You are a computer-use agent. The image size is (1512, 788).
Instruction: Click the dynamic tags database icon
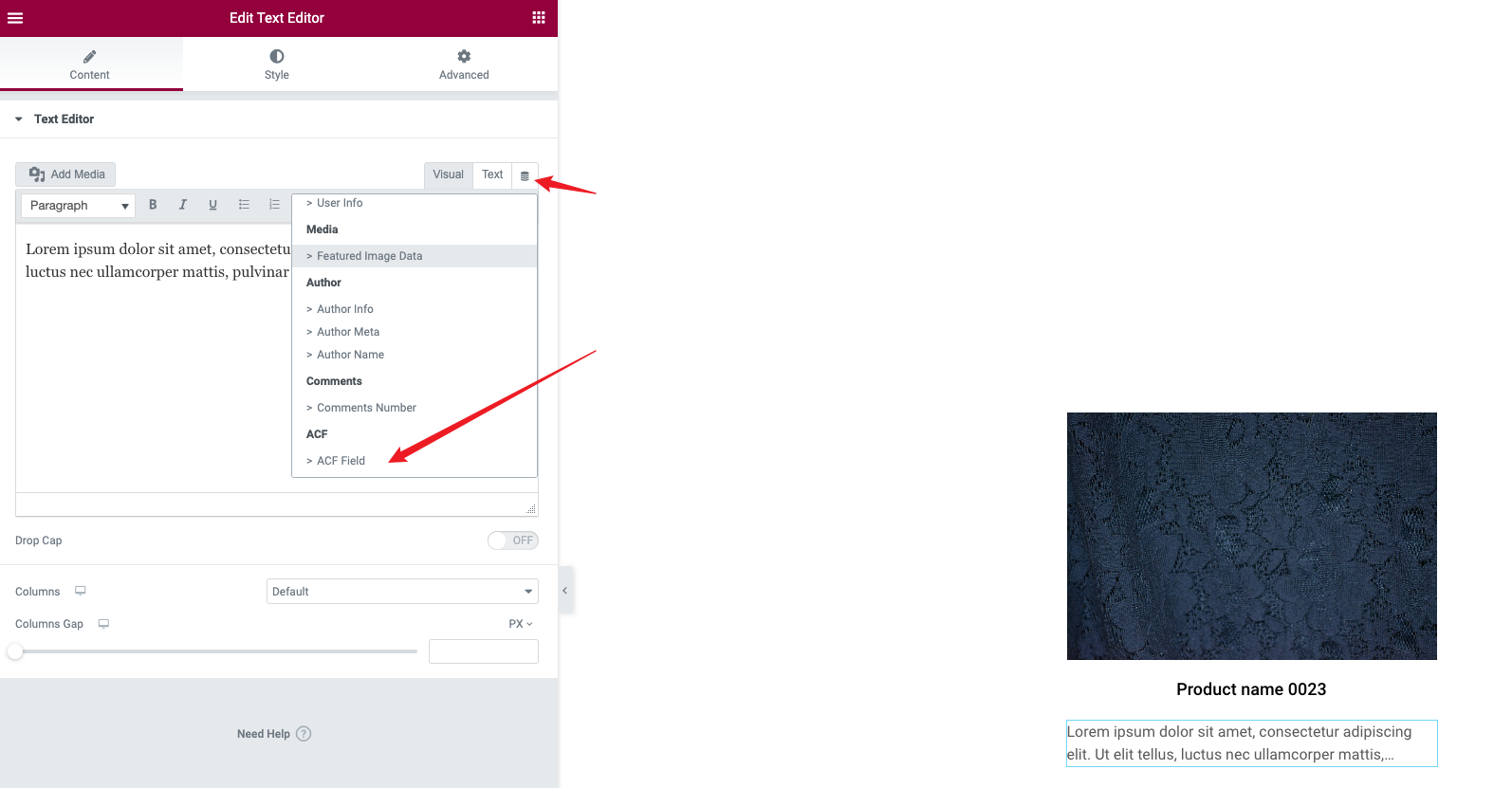click(x=525, y=175)
